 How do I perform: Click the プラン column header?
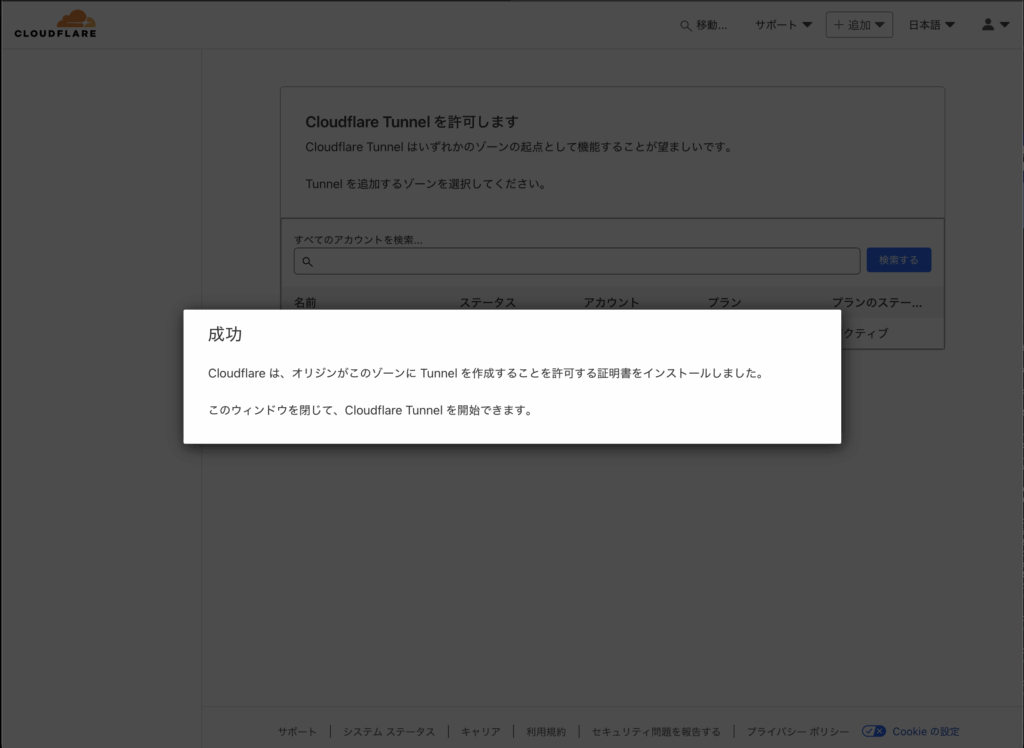coord(725,302)
